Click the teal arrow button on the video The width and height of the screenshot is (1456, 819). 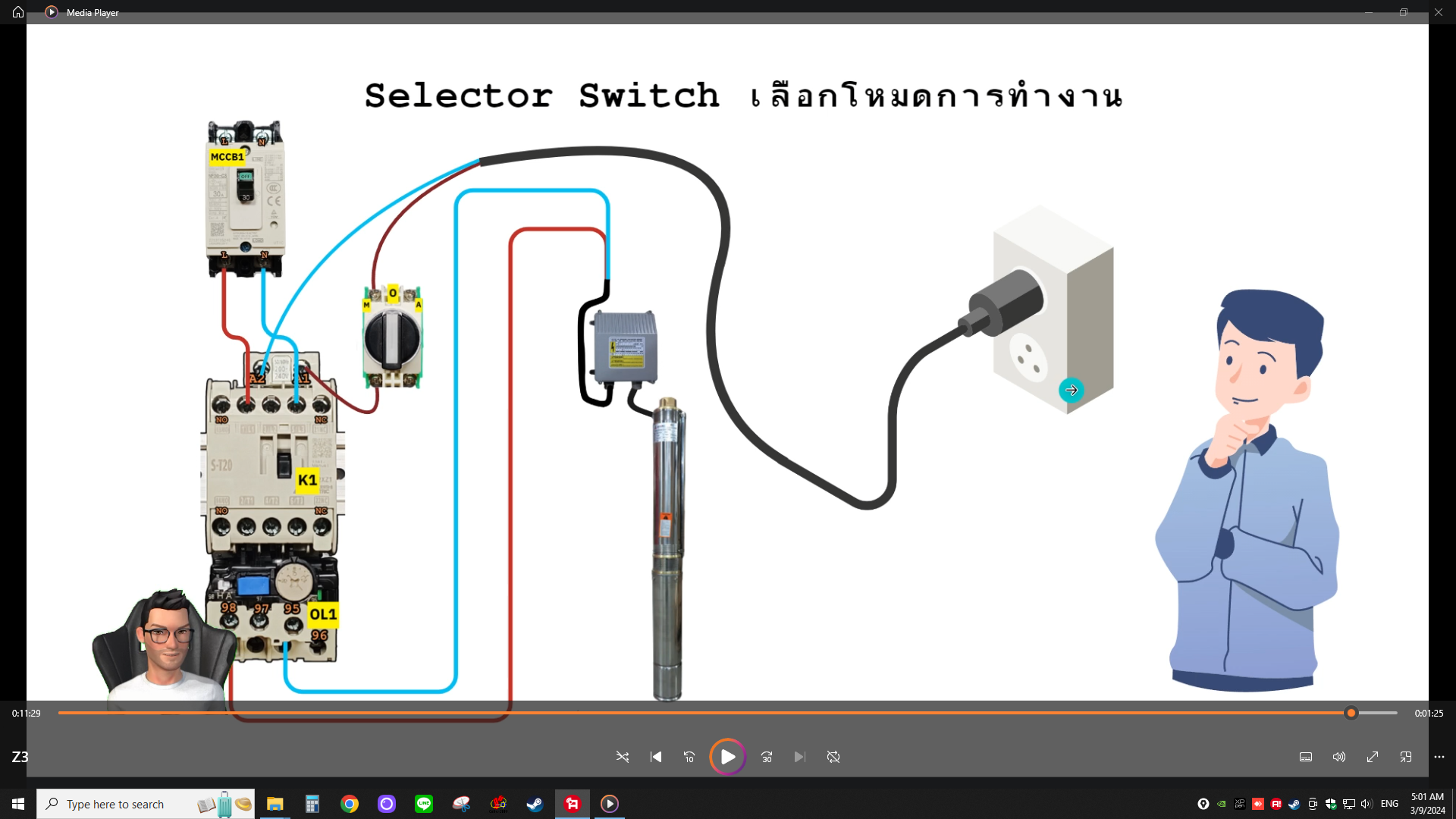coord(1072,391)
